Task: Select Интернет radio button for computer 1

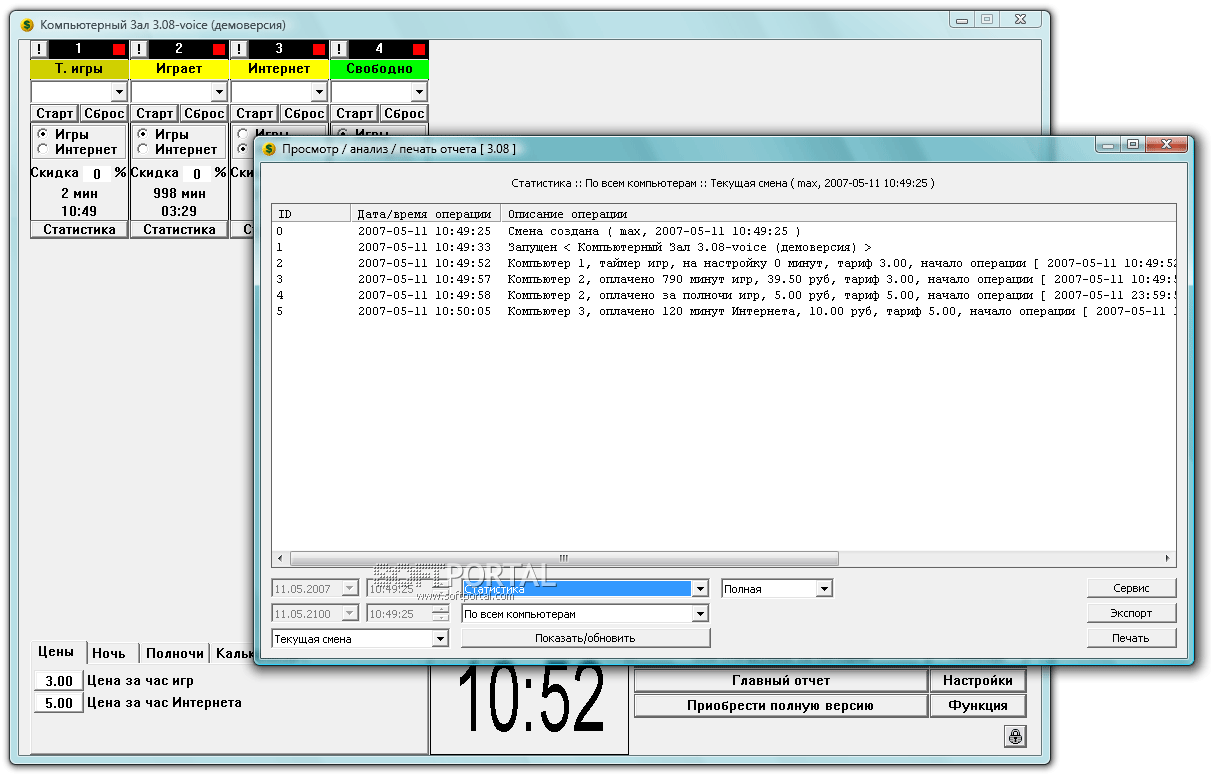Action: pyautogui.click(x=43, y=149)
